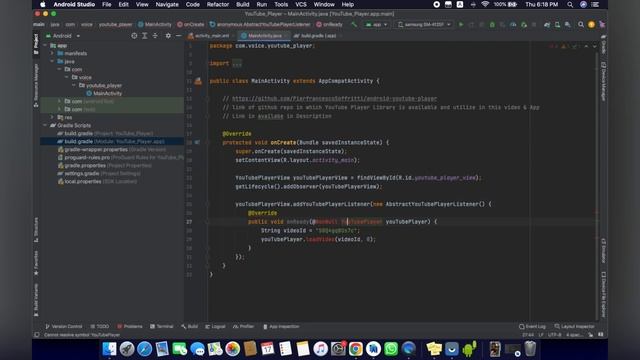
Task: Click the 27:44 cursor position in status bar
Action: coord(528,335)
